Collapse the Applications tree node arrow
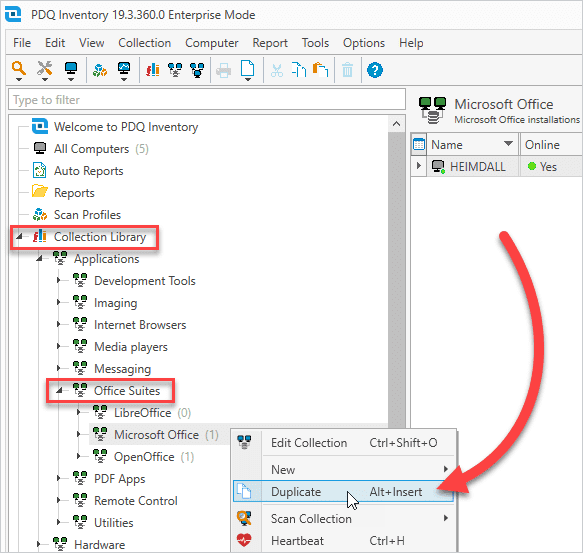583x553 pixels. coord(40,258)
